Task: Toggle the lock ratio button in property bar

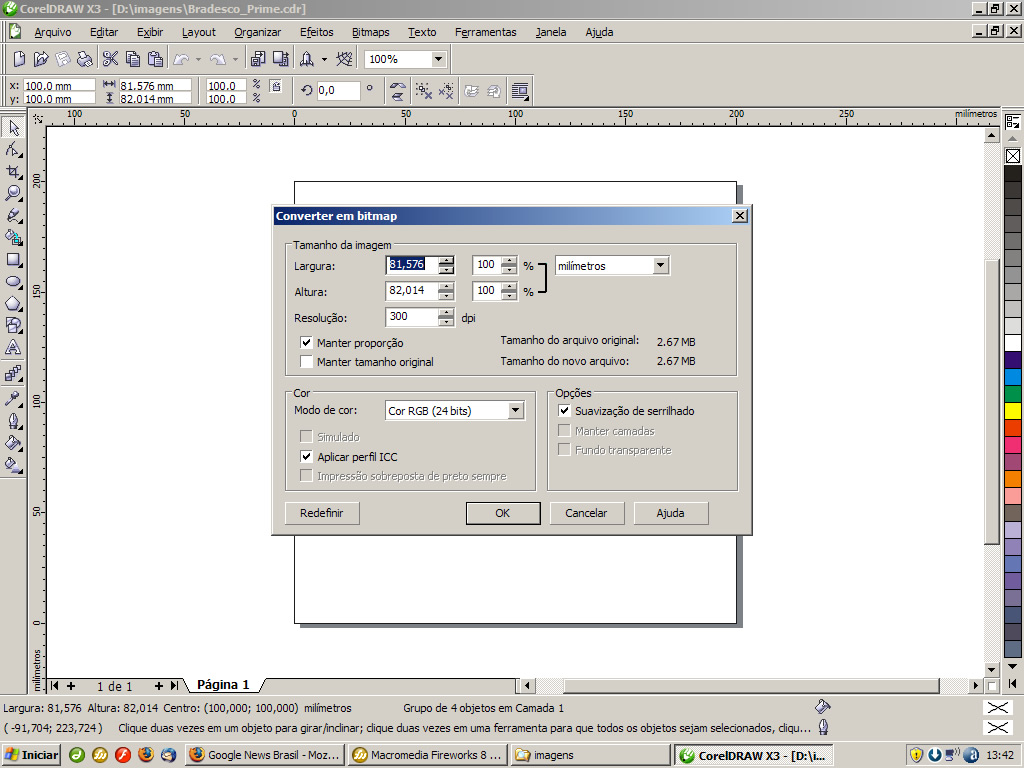Action: coord(276,86)
